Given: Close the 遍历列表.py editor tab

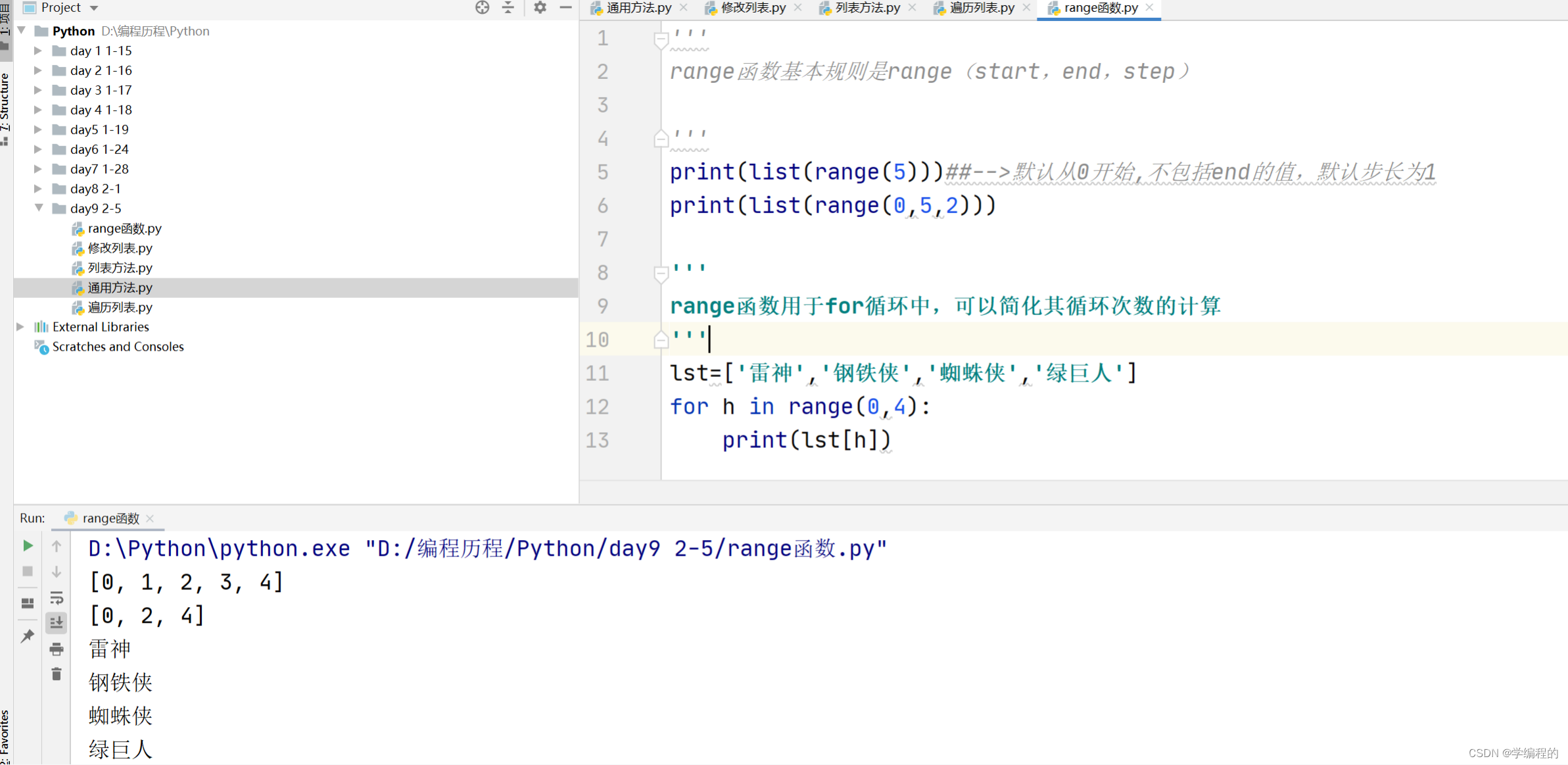Looking at the screenshot, I should coord(1027,8).
